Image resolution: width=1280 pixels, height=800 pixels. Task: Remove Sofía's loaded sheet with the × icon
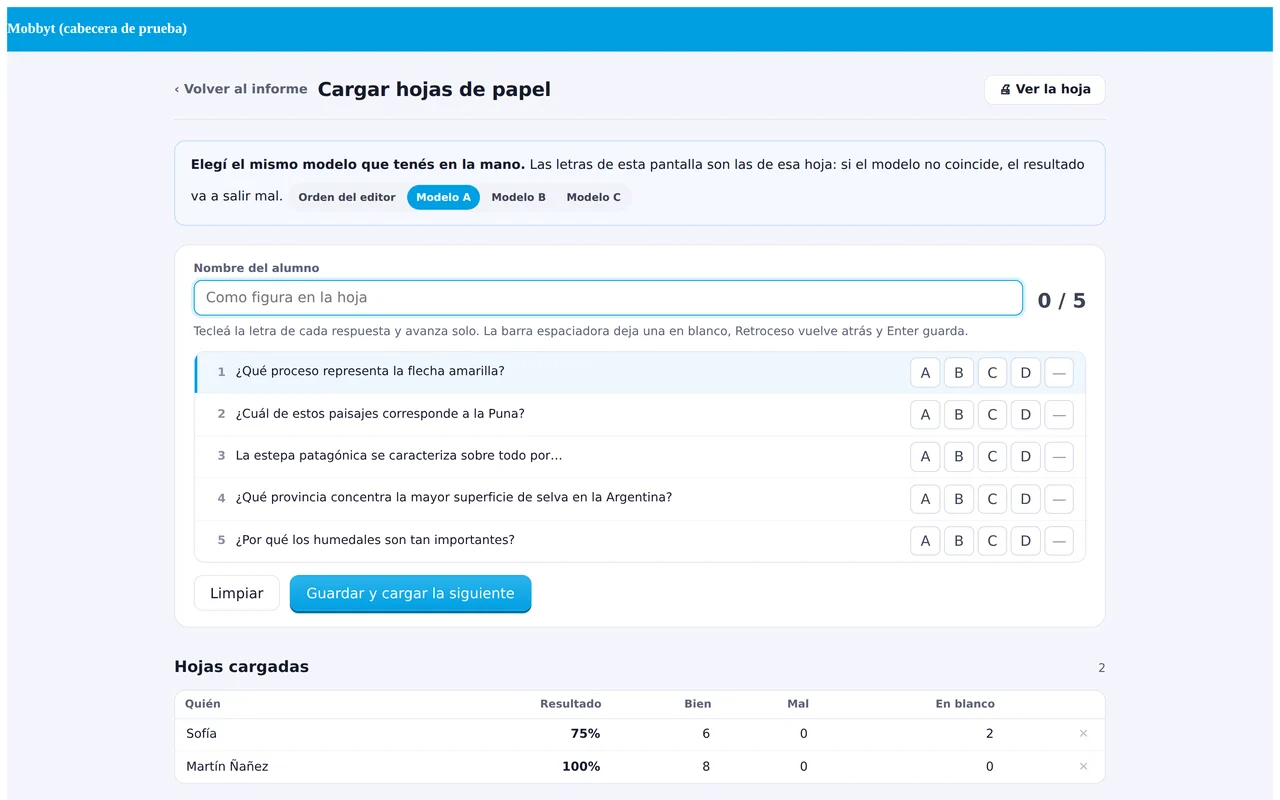pos(1083,734)
